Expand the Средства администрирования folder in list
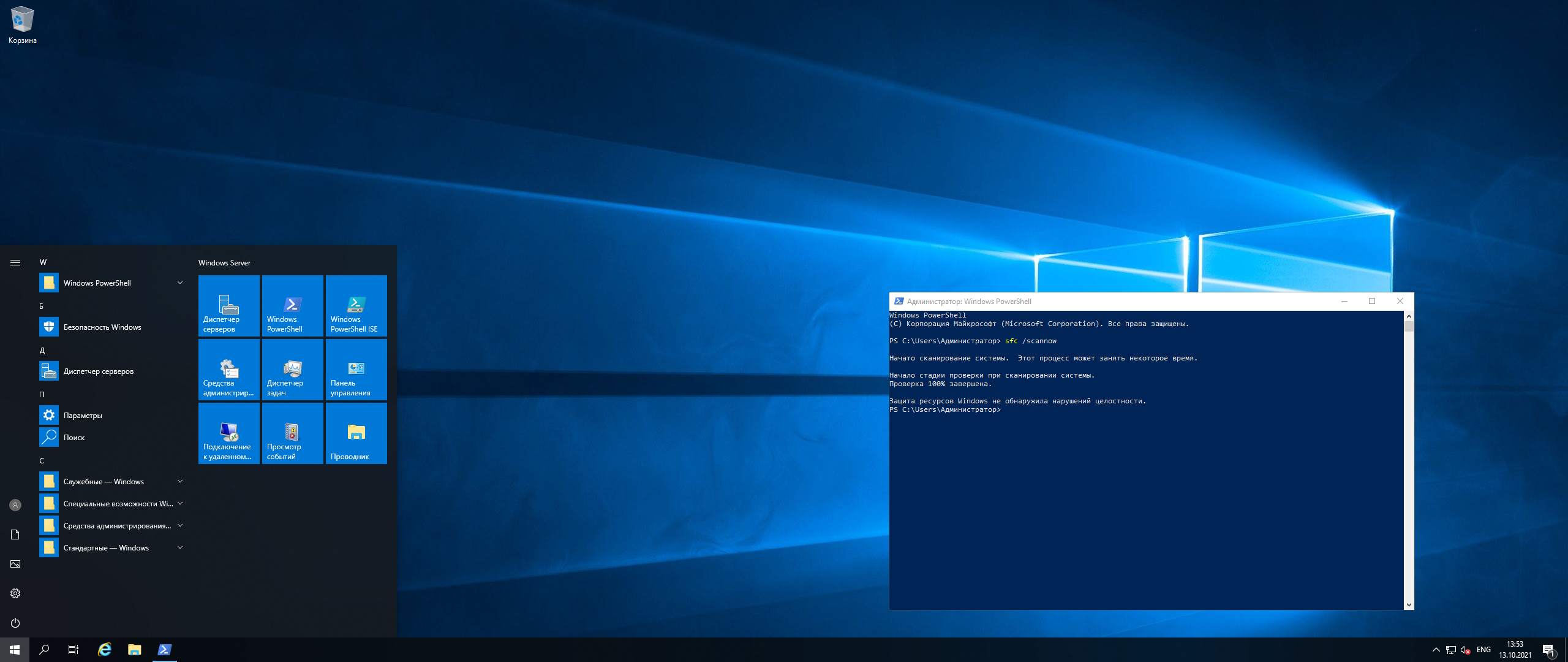This screenshot has width=1568, height=662. tap(113, 526)
